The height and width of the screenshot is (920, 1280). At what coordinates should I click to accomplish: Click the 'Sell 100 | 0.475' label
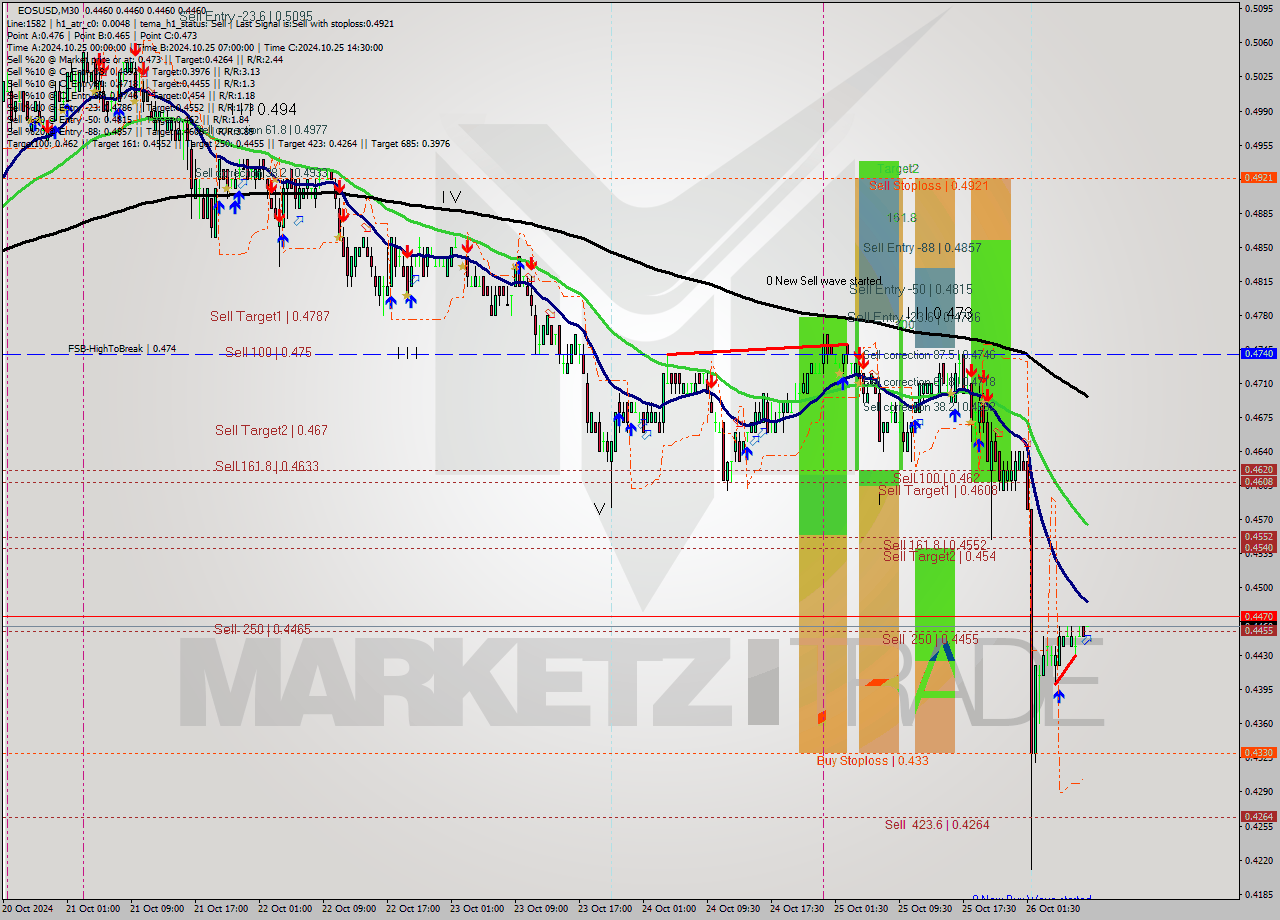[x=268, y=352]
